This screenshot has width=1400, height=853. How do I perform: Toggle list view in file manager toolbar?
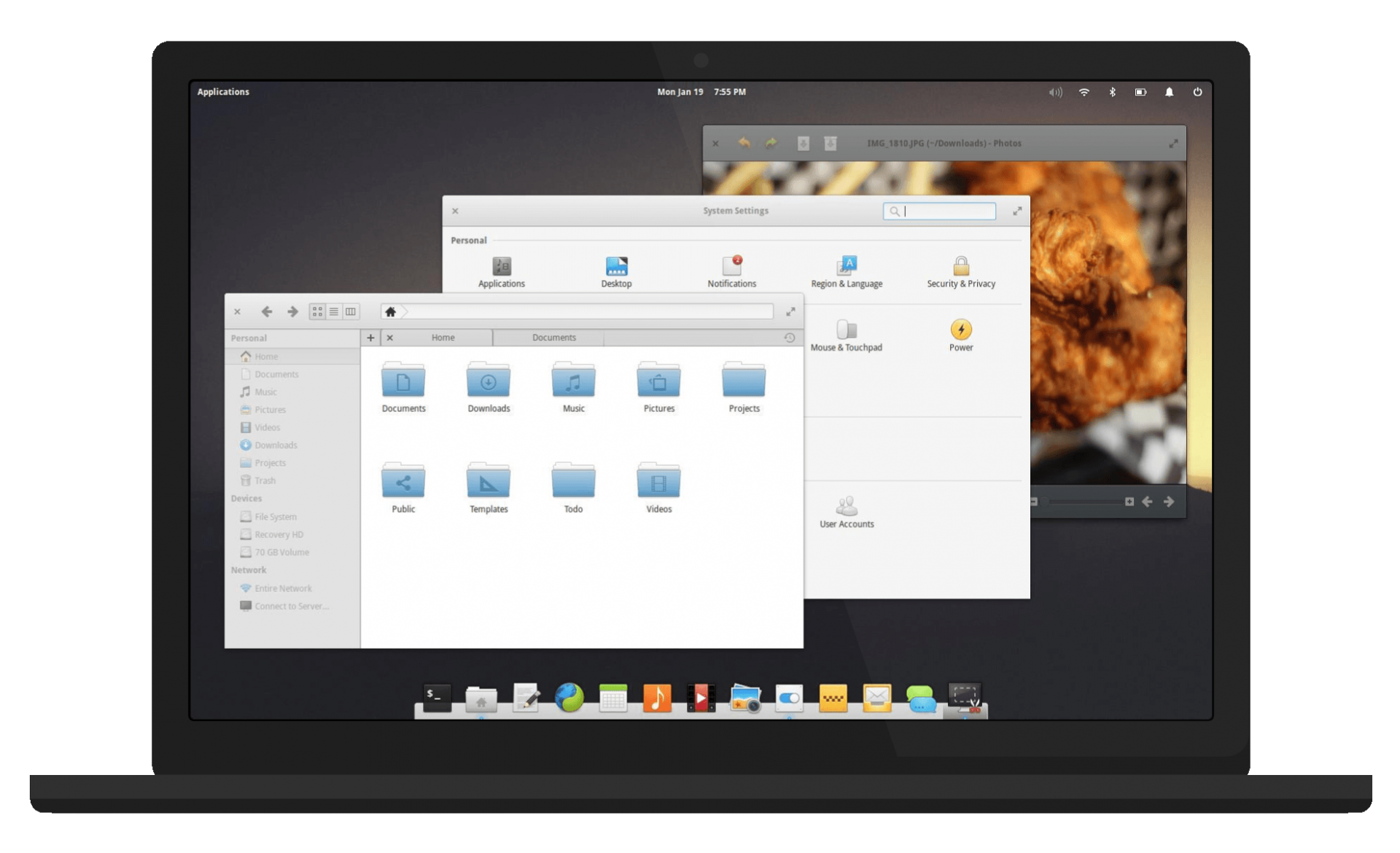pos(333,311)
